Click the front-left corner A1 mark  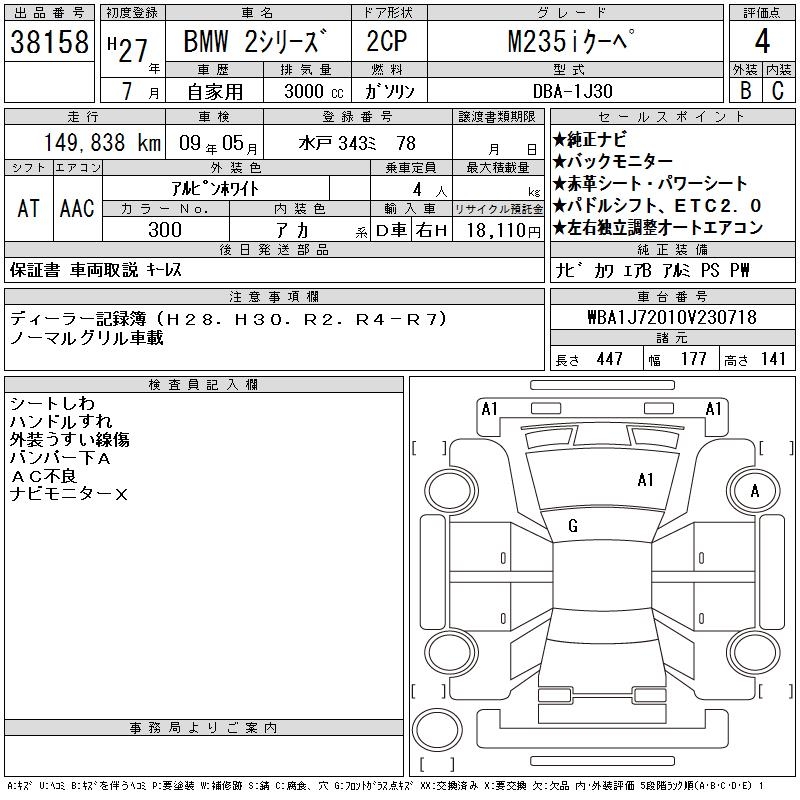pyautogui.click(x=489, y=409)
